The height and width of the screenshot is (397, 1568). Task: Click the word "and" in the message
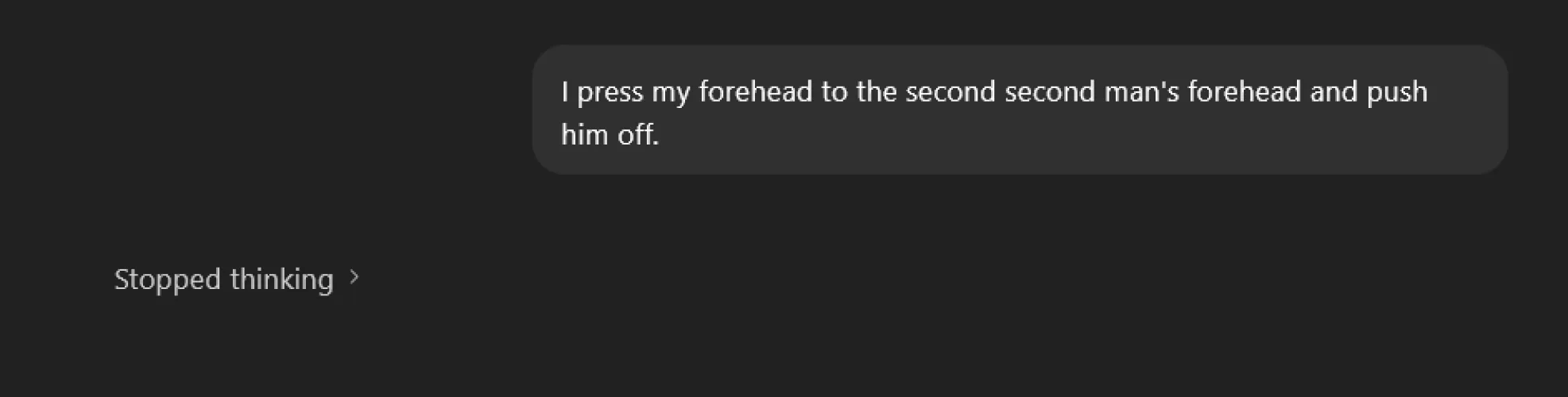[x=1333, y=91]
